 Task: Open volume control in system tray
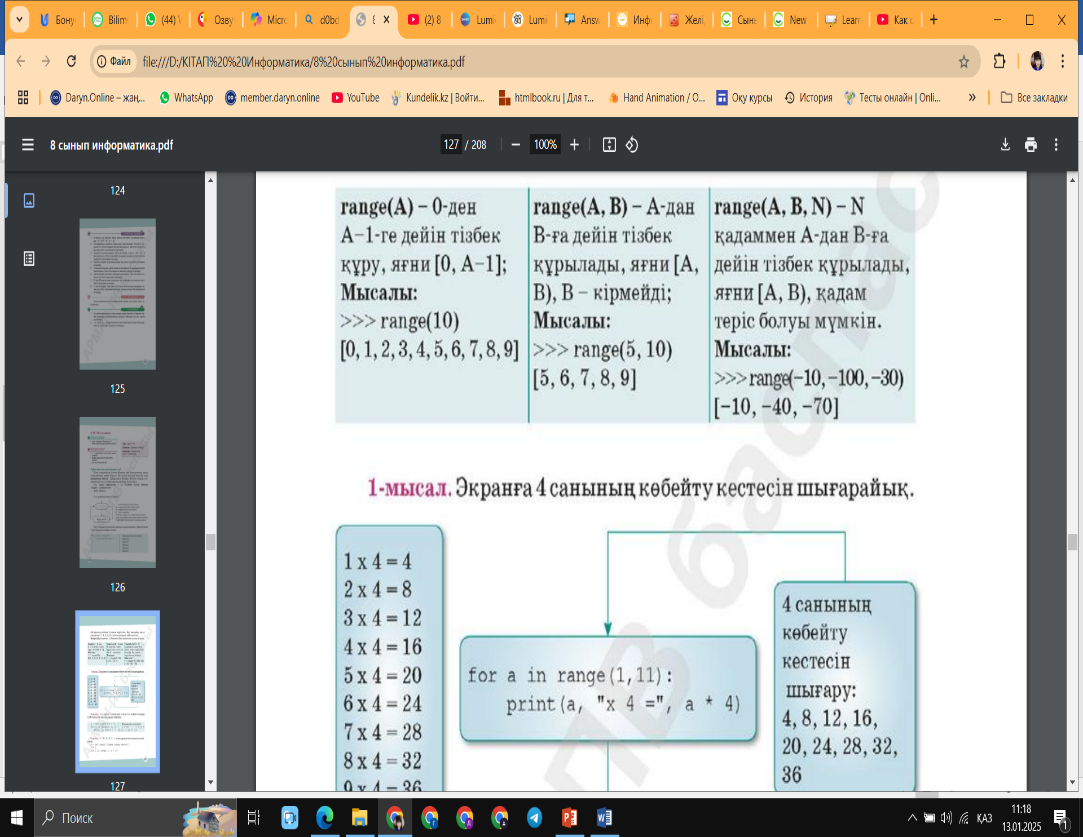coord(946,818)
